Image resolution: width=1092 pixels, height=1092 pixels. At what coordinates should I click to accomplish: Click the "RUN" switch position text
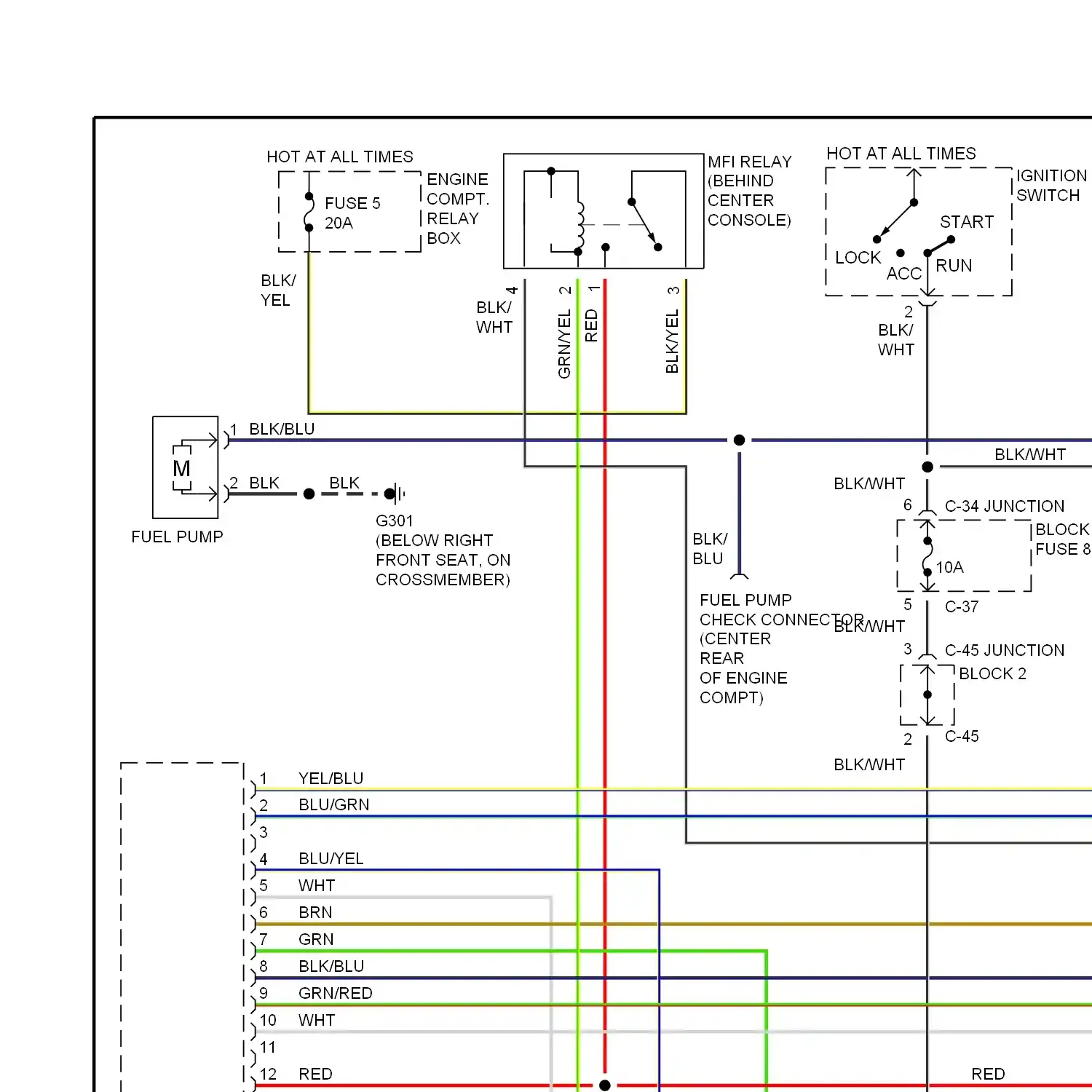954,266
